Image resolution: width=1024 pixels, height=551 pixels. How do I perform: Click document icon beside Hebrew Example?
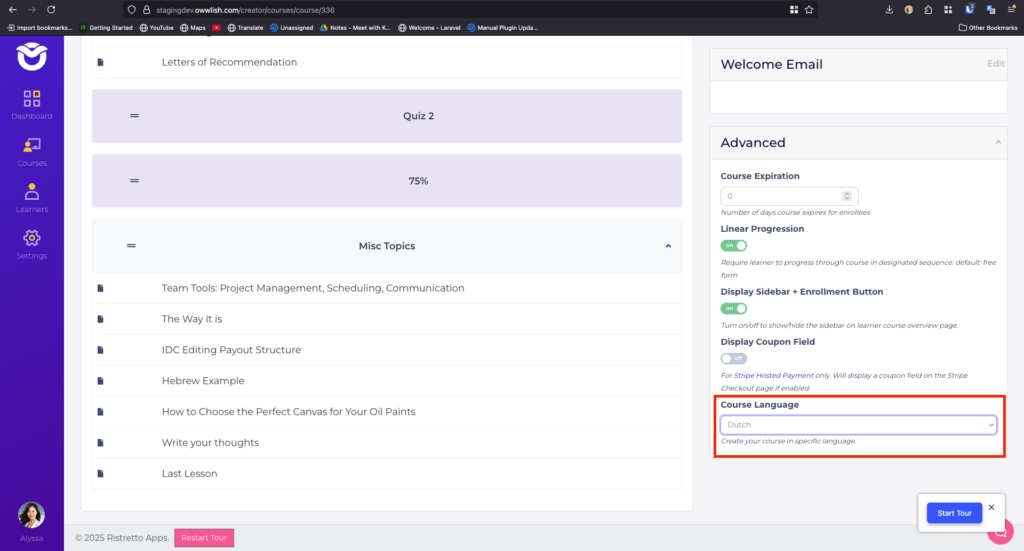click(100, 381)
